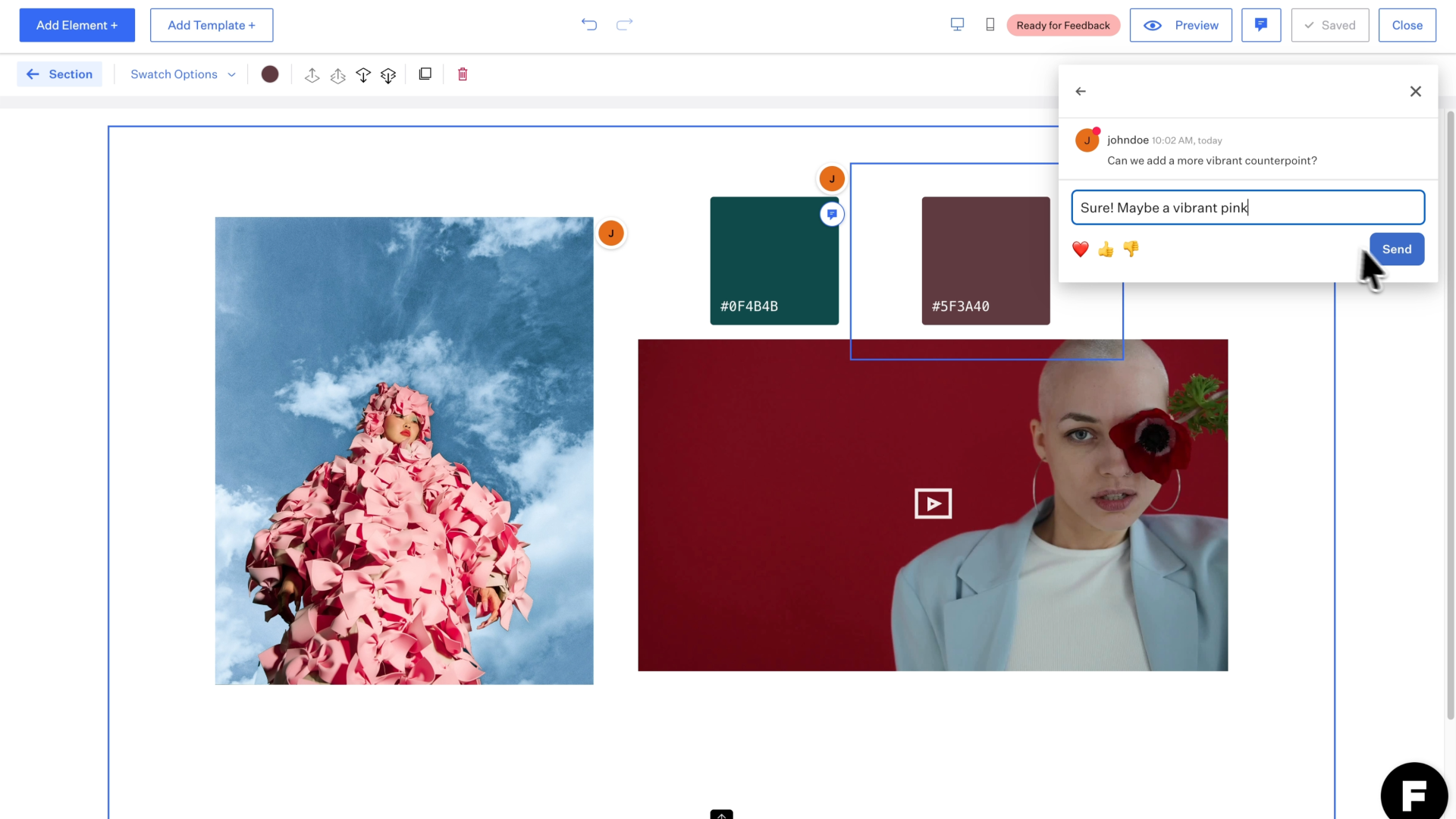
Task: Click johndoe avatar pin above teal swatch
Action: (832, 179)
